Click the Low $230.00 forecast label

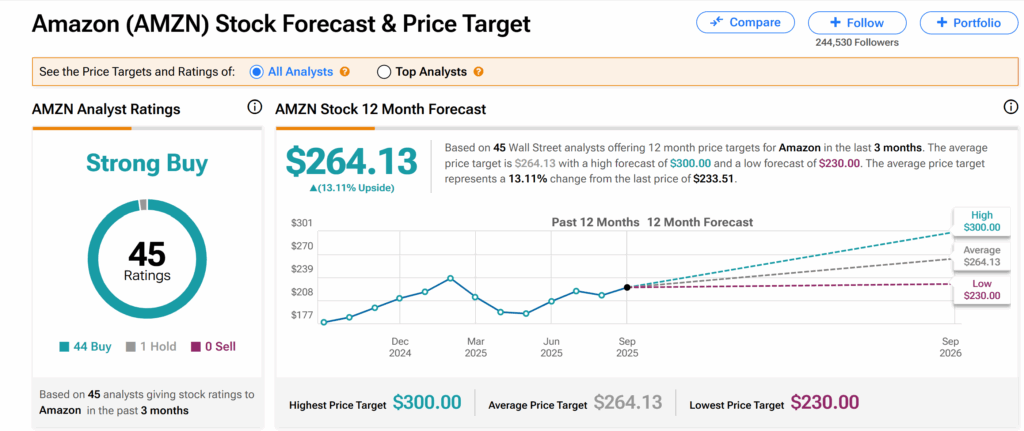point(981,289)
